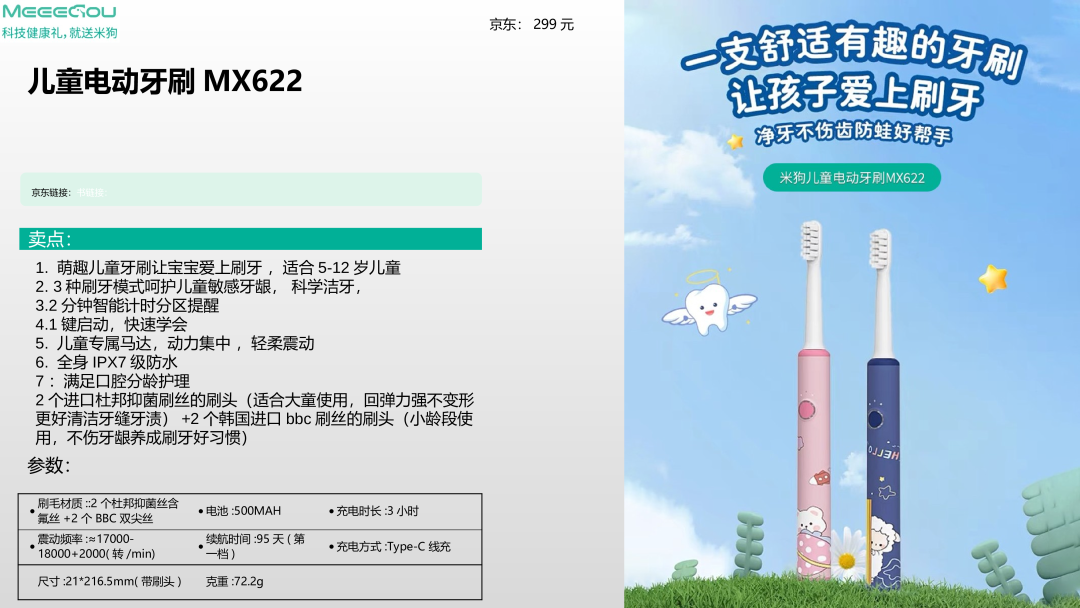The image size is (1080, 608).
Task: Click the 科技健康礼 tagline under the logo
Action: coord(59,33)
